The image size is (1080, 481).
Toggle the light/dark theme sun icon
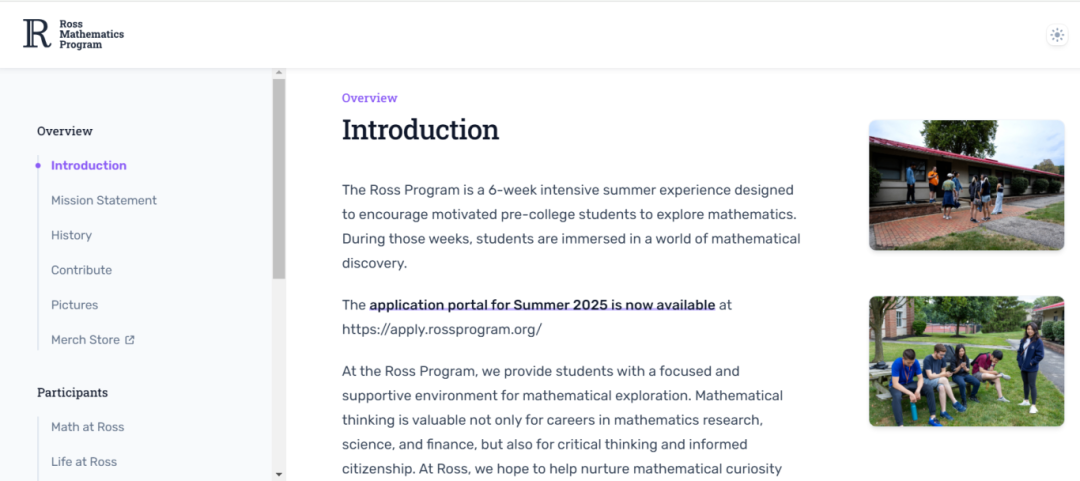tap(1057, 35)
